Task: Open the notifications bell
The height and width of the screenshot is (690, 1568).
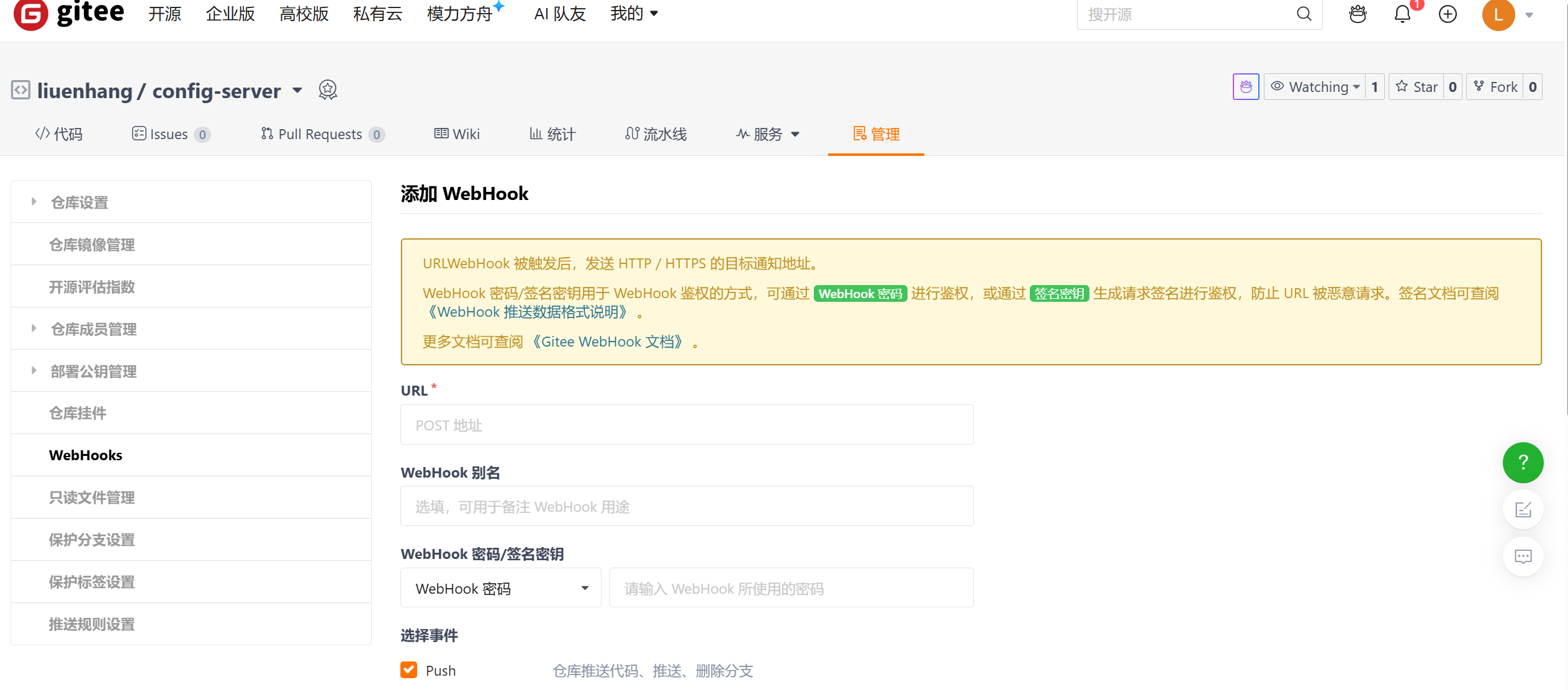Action: tap(1403, 14)
